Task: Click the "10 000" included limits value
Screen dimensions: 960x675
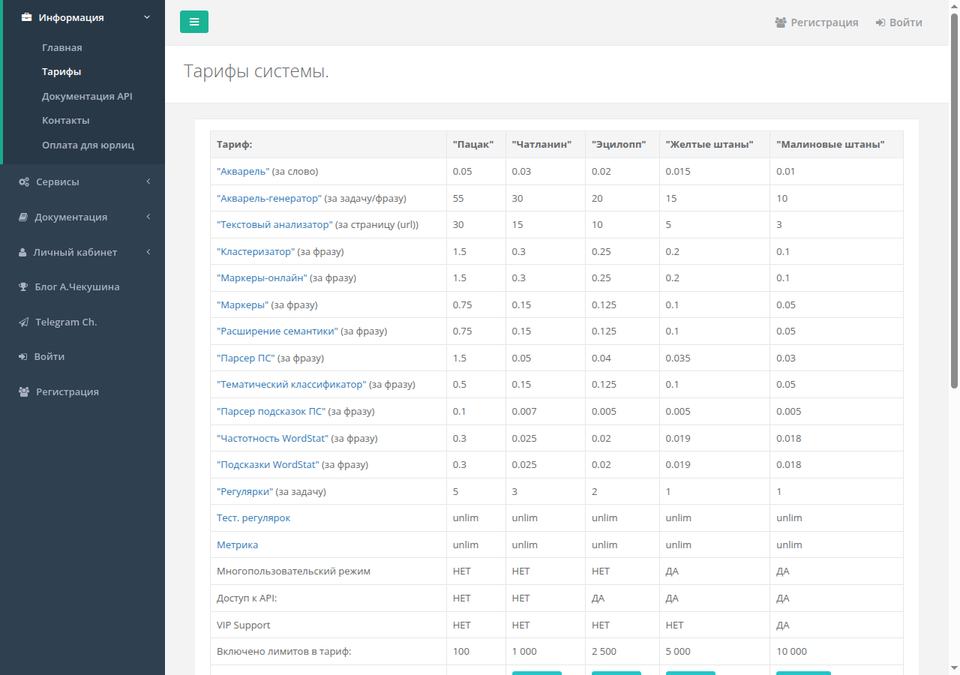Action: click(792, 652)
